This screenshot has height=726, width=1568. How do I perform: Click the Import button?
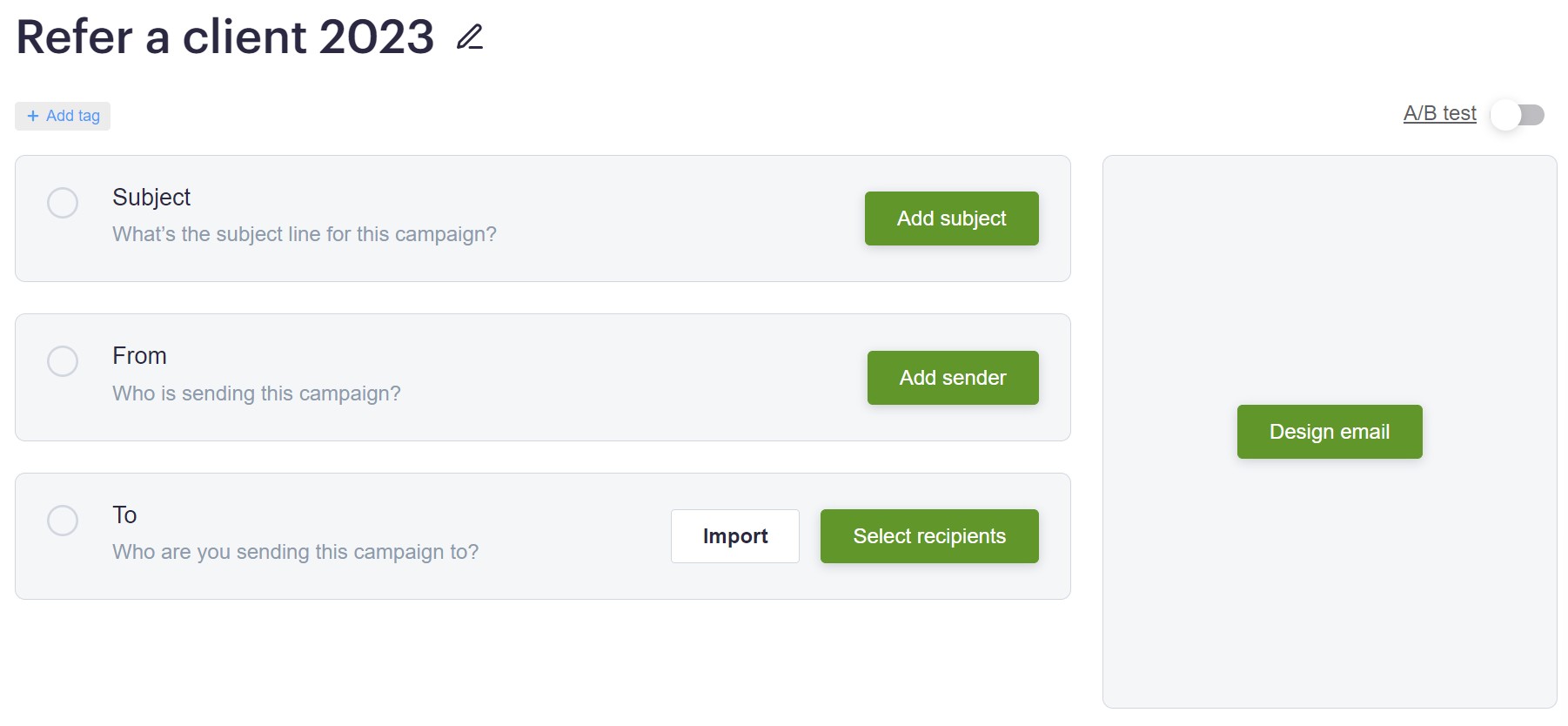734,536
